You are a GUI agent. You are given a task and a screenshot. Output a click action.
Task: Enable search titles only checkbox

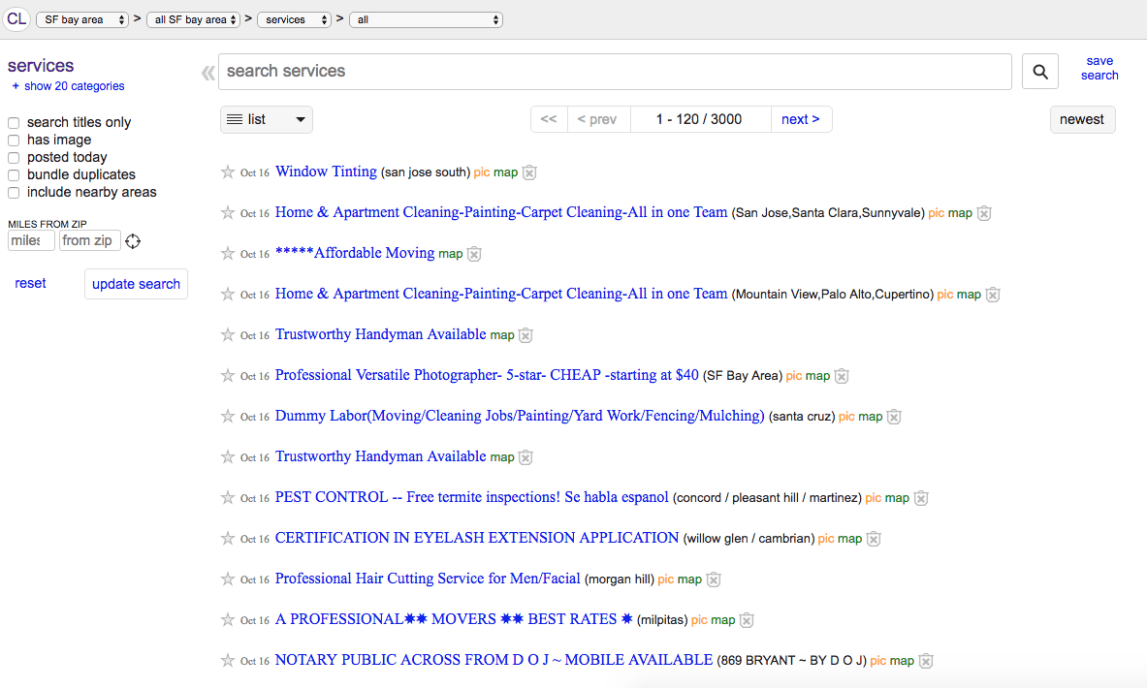tap(13, 123)
